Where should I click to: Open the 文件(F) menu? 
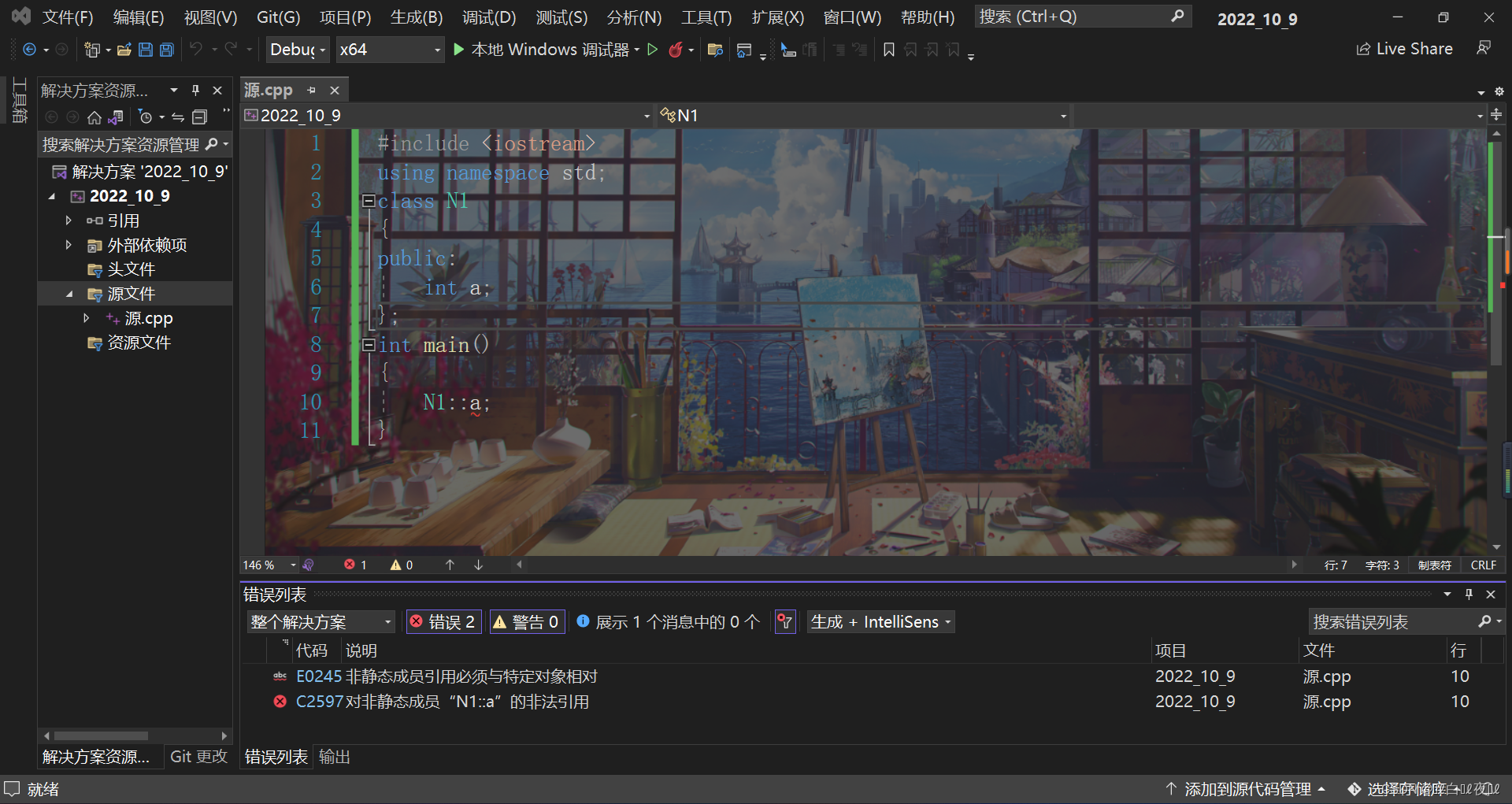point(67,17)
